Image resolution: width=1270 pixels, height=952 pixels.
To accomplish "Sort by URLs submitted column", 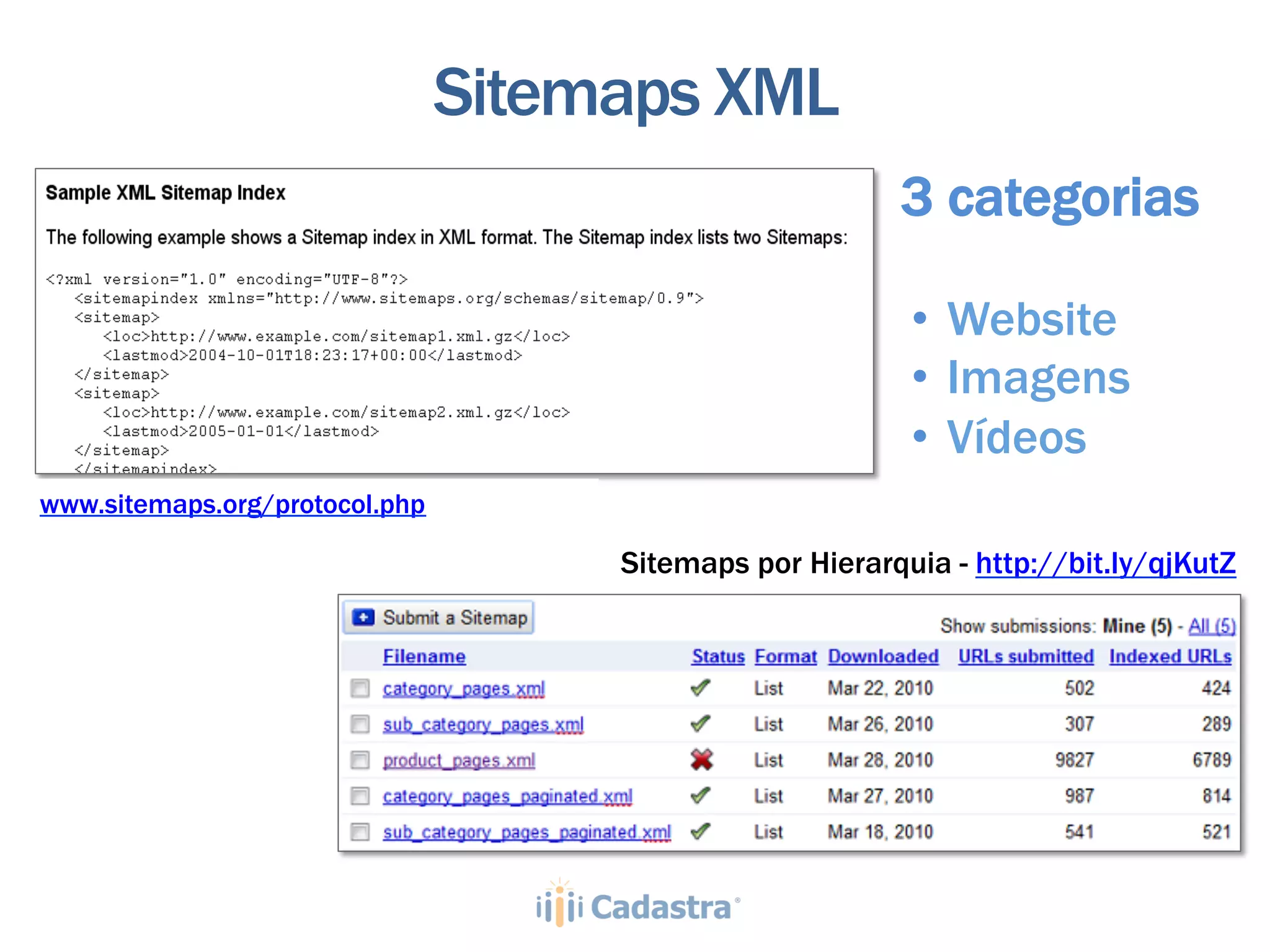I will click(1026, 656).
